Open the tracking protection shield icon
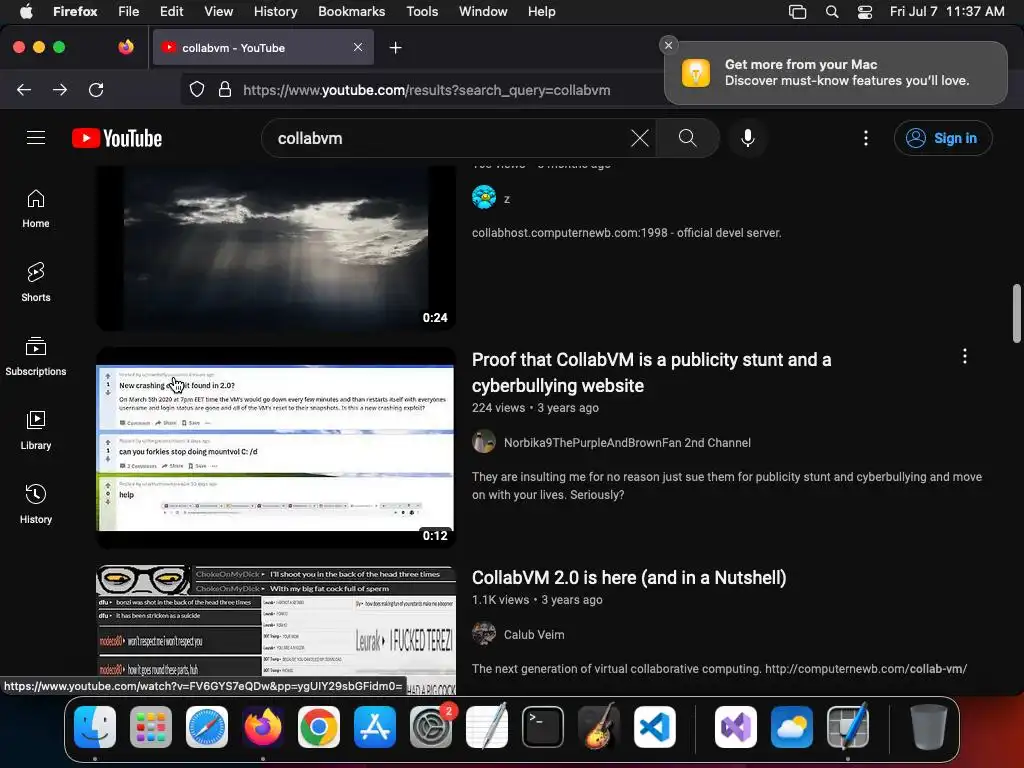1024x768 pixels. click(x=197, y=89)
